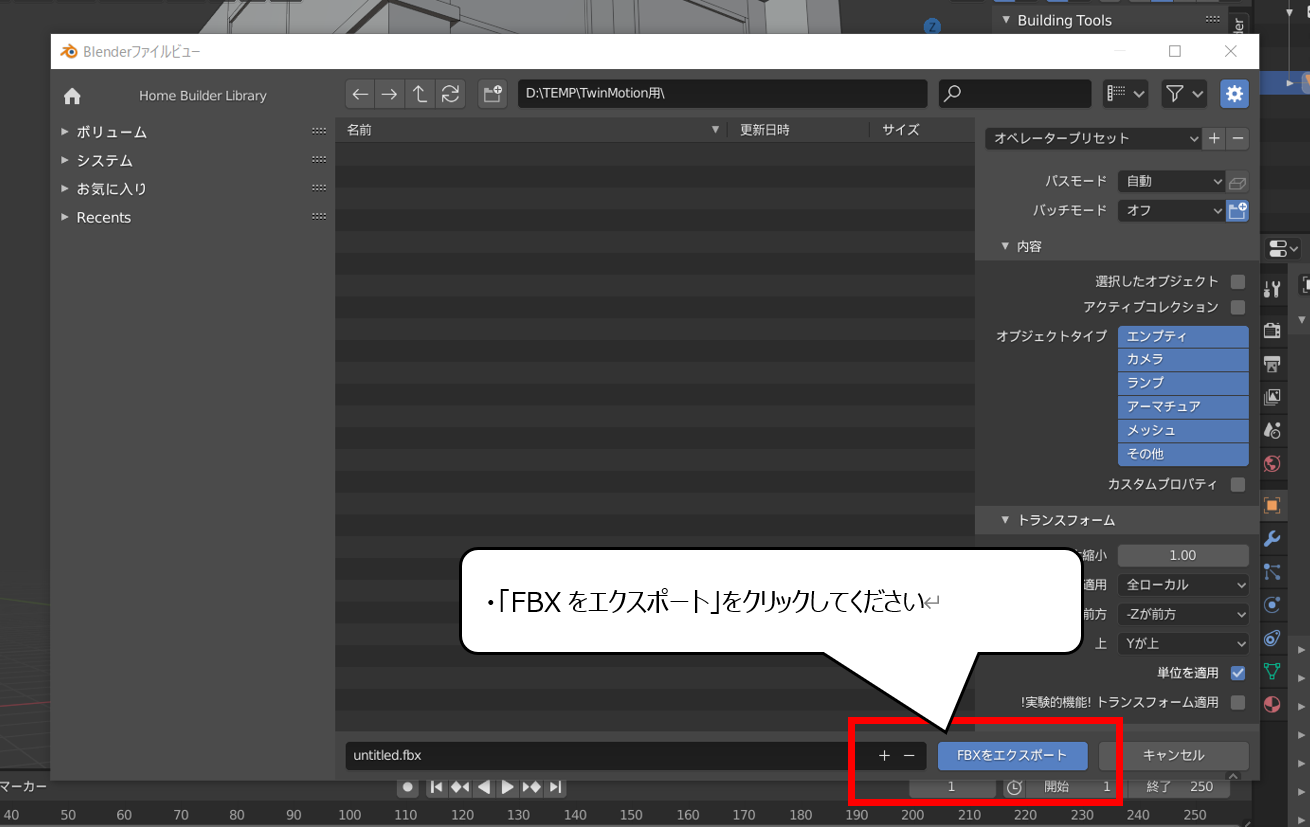The image size is (1310, 827).
Task: Toggle その他 object type
Action: point(1183,454)
